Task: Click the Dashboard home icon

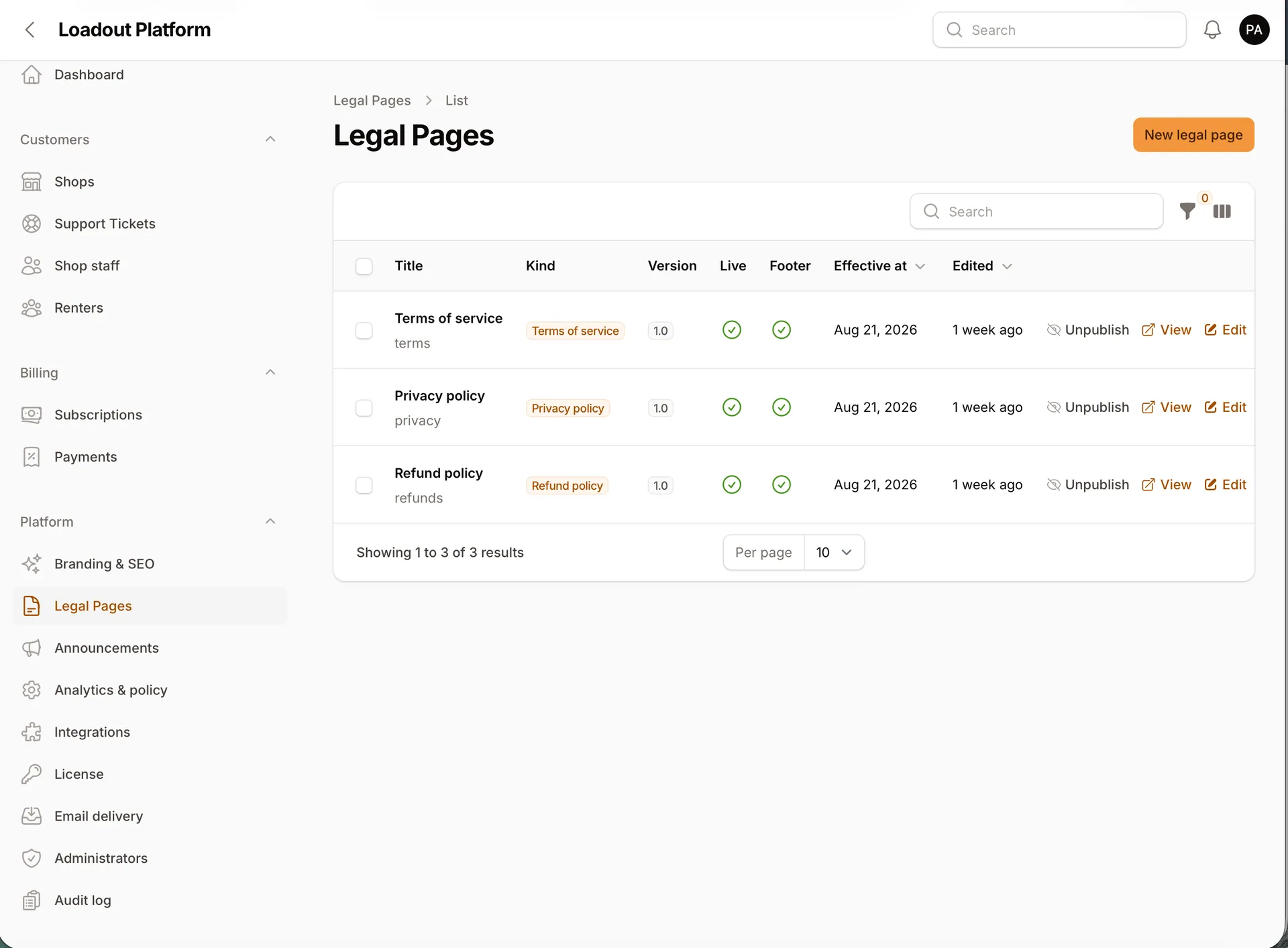Action: click(x=32, y=74)
